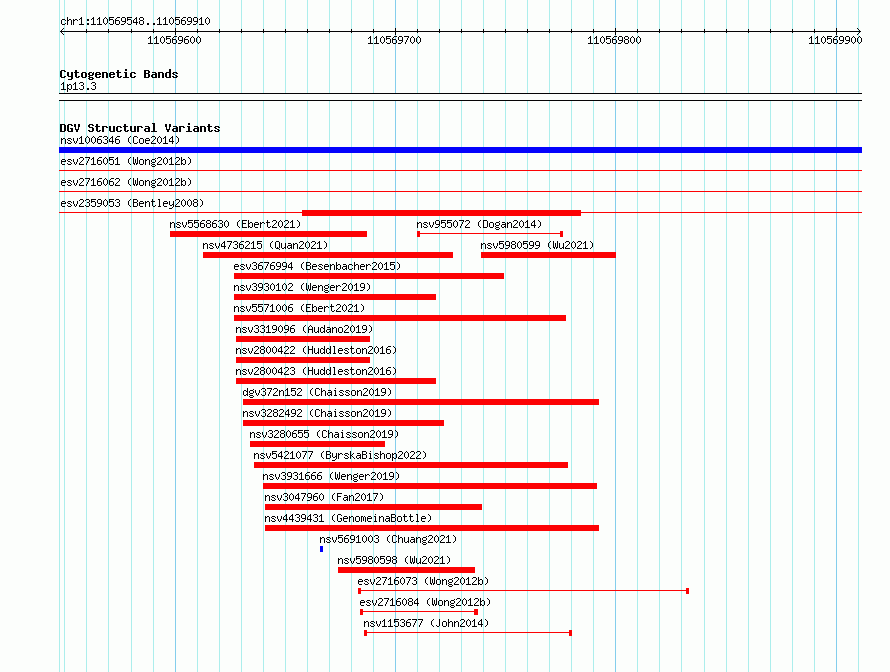
Task: Open nsv5691003 (Chuang2021) label
Action: [x=388, y=539]
